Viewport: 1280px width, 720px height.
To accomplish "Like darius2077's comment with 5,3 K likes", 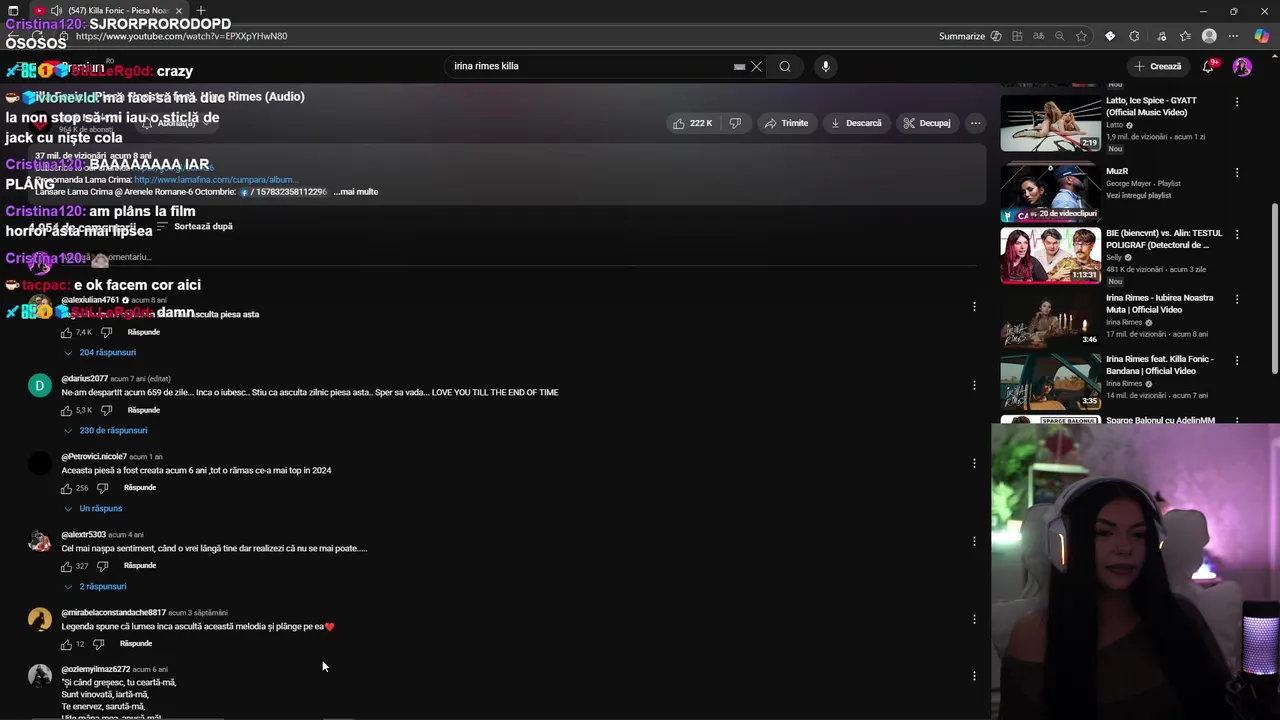I will pos(66,410).
